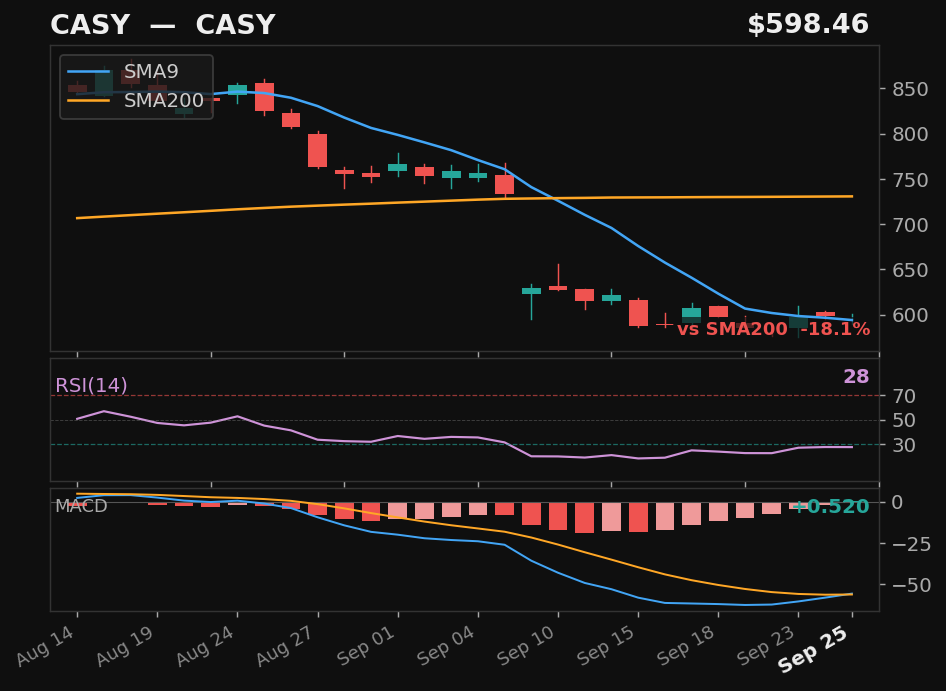Click the MACD value +0.520
946x691 pixels.
[x=831, y=507]
